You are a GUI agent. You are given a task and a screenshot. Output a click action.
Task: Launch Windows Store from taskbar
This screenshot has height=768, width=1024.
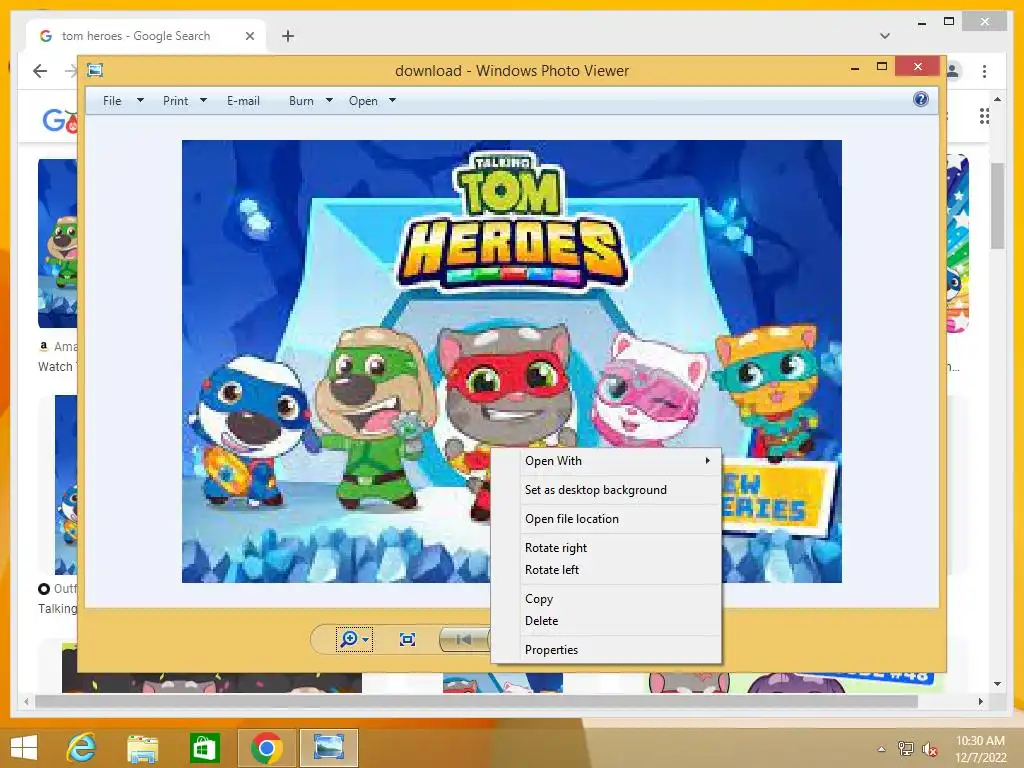click(204, 748)
